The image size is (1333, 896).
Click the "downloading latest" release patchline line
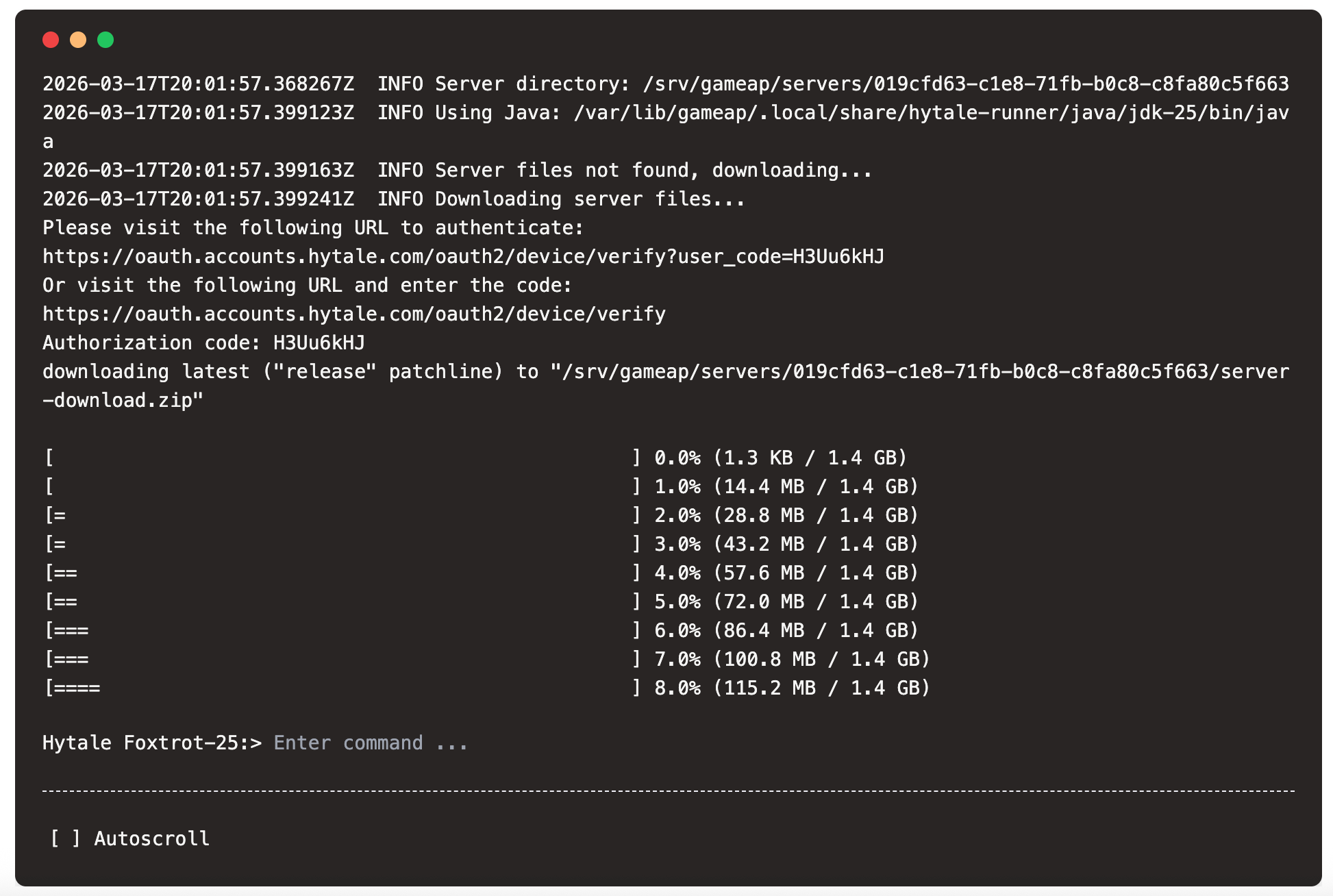665,372
